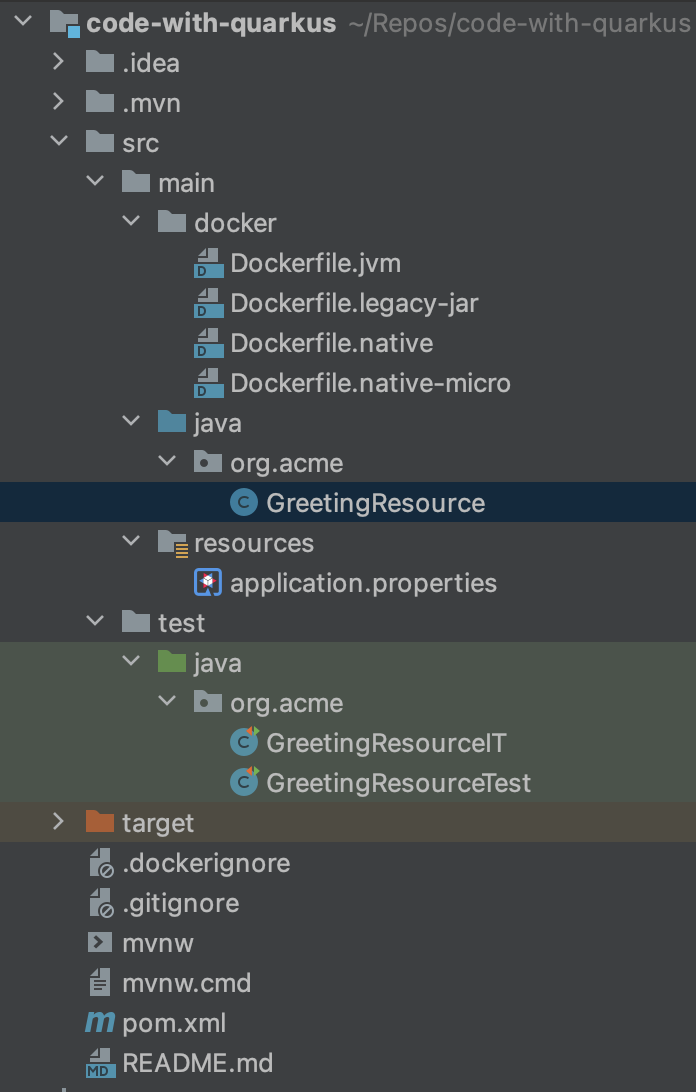Collapse the main folder chevron
Viewport: 696px width, 1092px height.
pos(95,182)
